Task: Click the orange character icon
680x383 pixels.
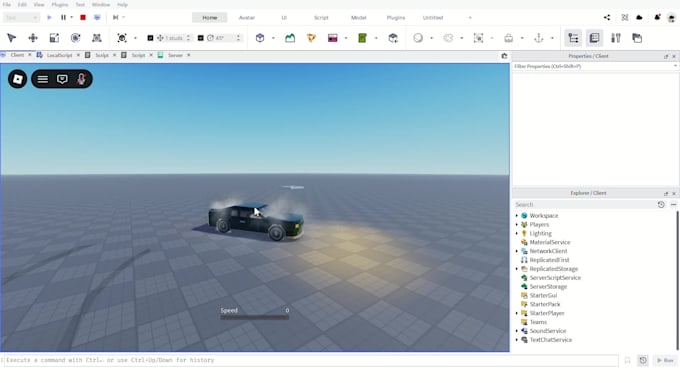Action: tap(311, 38)
